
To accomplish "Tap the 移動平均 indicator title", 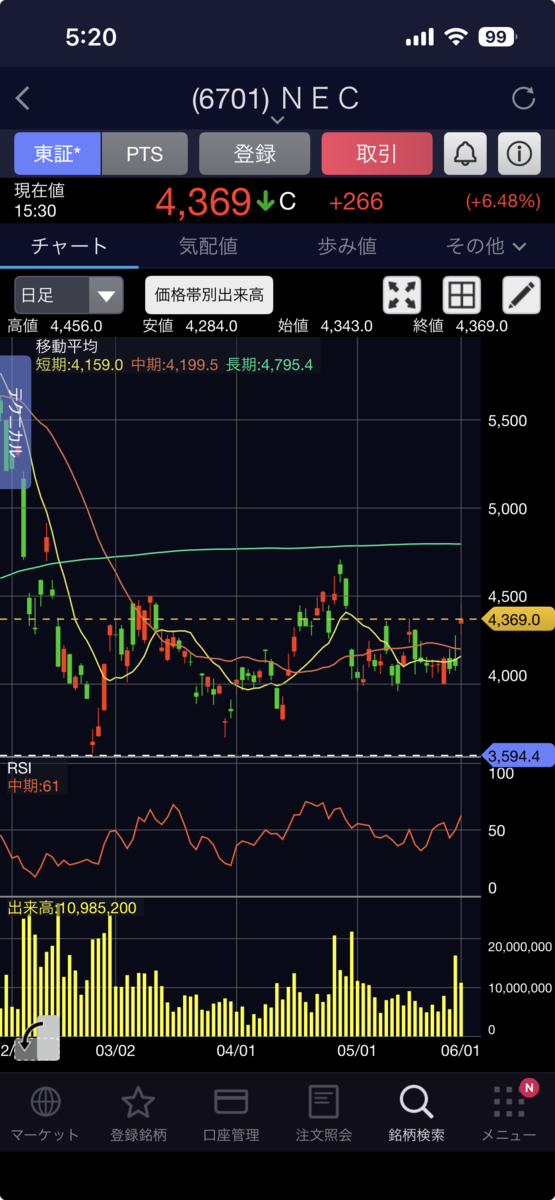I will (66, 346).
